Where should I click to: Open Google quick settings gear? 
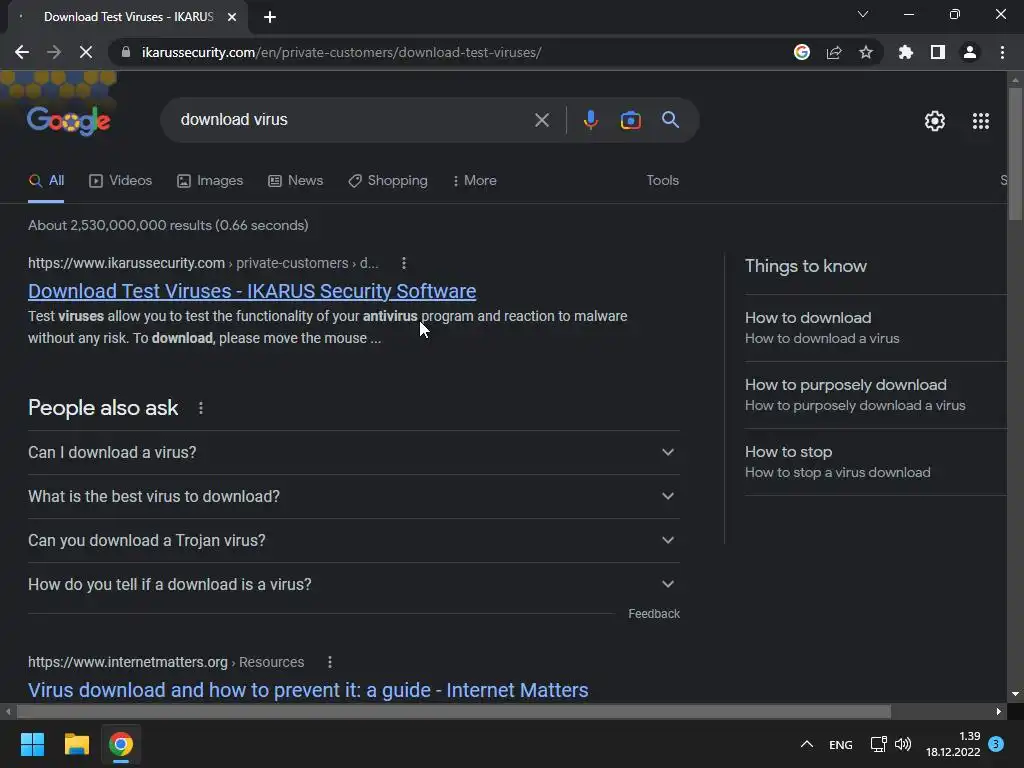(935, 121)
